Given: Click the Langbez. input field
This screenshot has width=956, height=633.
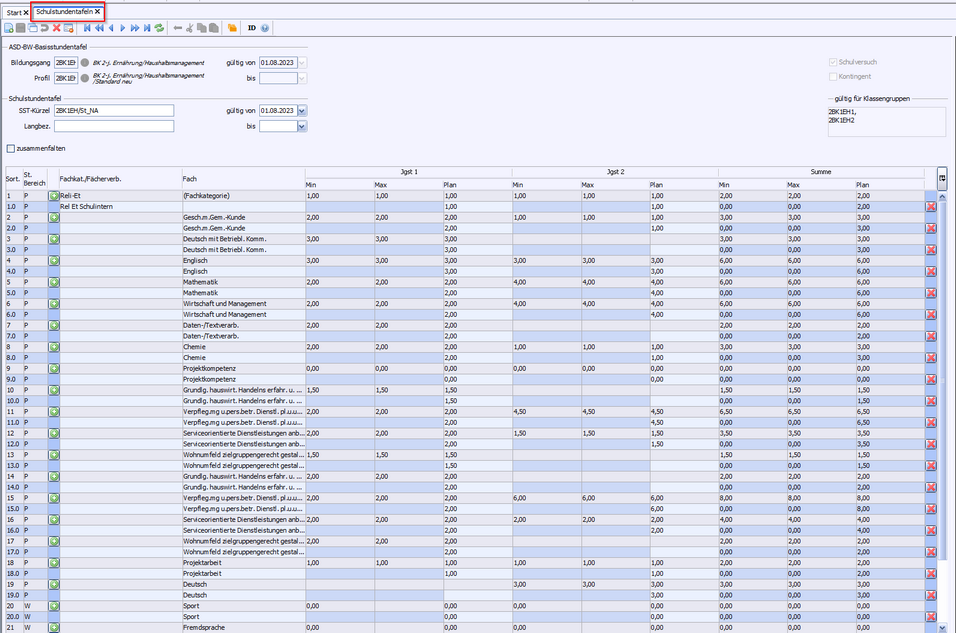Looking at the screenshot, I should 114,127.
